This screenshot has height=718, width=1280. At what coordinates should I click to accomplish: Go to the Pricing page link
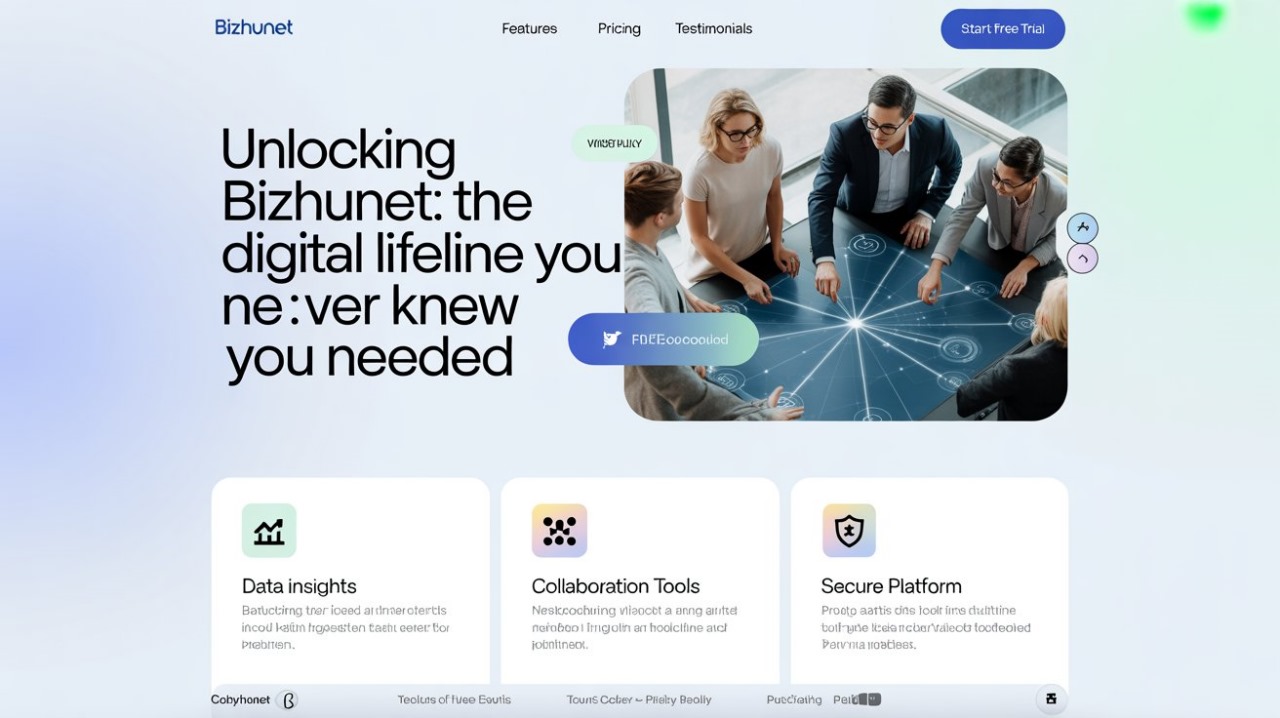pos(619,28)
